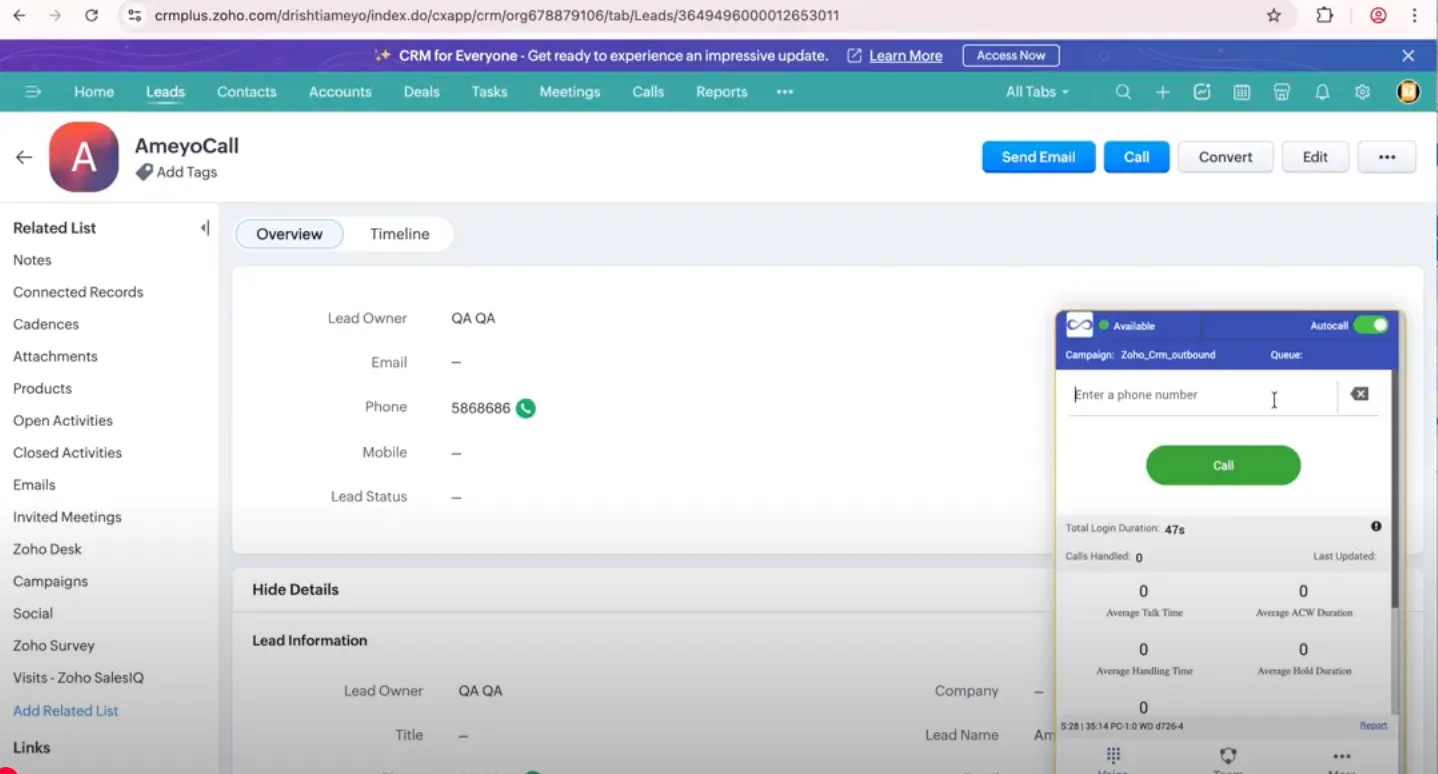Open the browser extensions puzzle icon

click(x=1325, y=15)
